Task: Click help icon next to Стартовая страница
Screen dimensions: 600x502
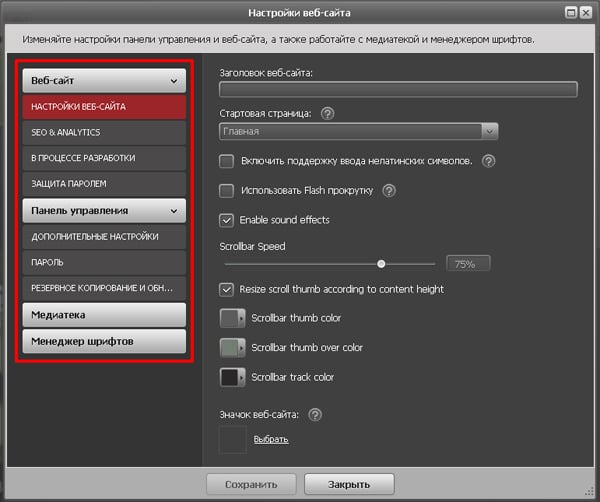Action: click(x=328, y=113)
